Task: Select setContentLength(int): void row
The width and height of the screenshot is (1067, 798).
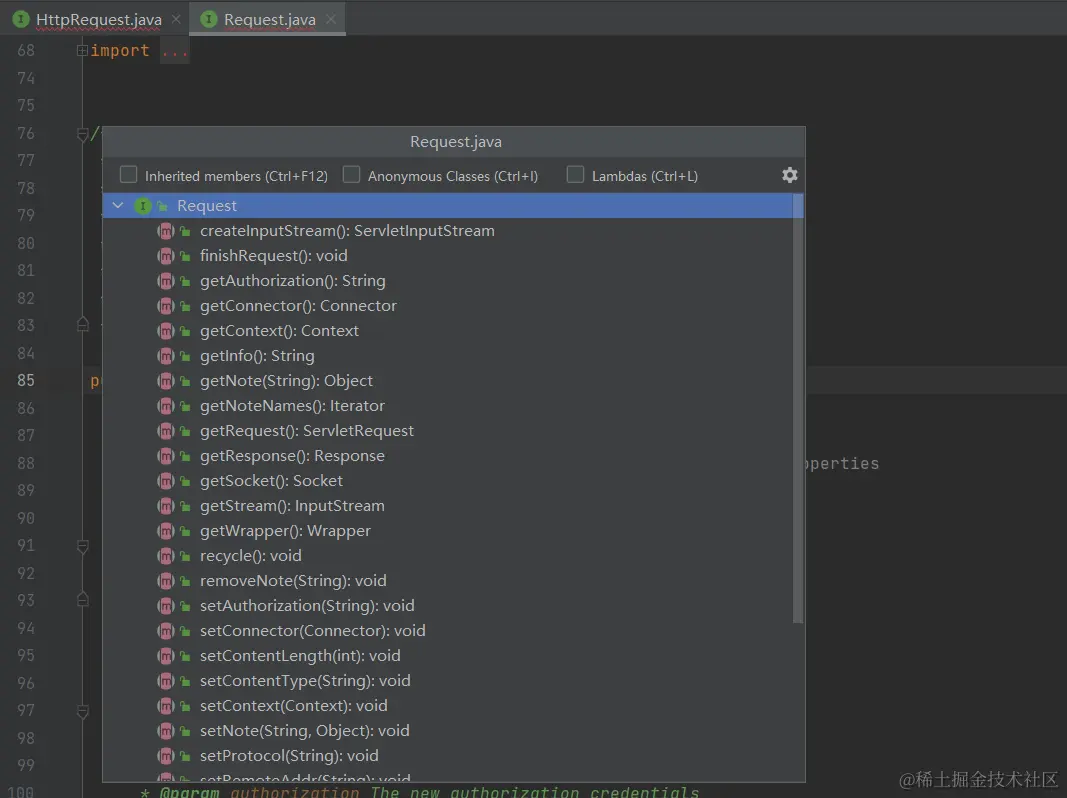Action: [448, 656]
